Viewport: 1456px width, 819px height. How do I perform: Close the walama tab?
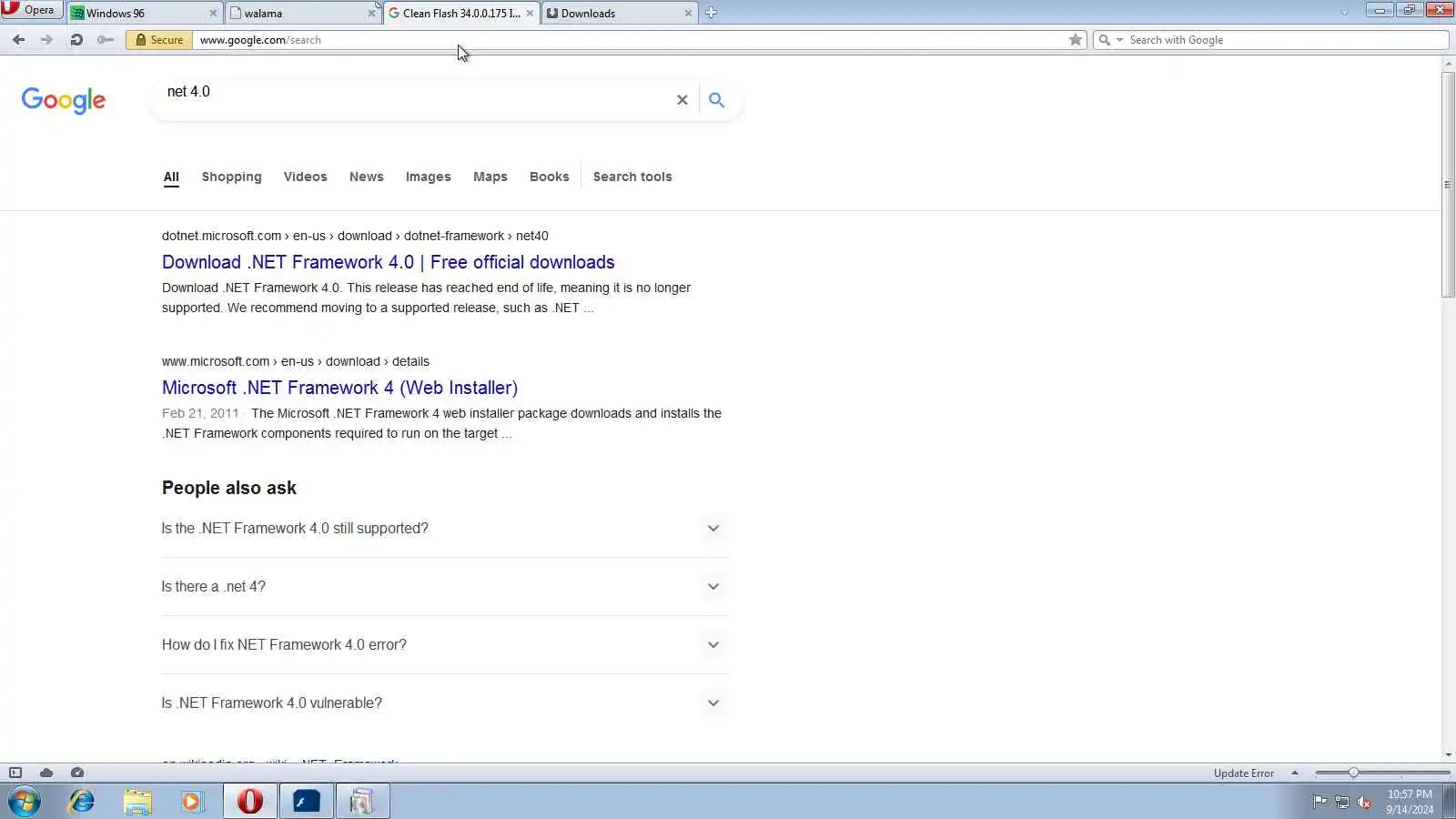point(371,14)
